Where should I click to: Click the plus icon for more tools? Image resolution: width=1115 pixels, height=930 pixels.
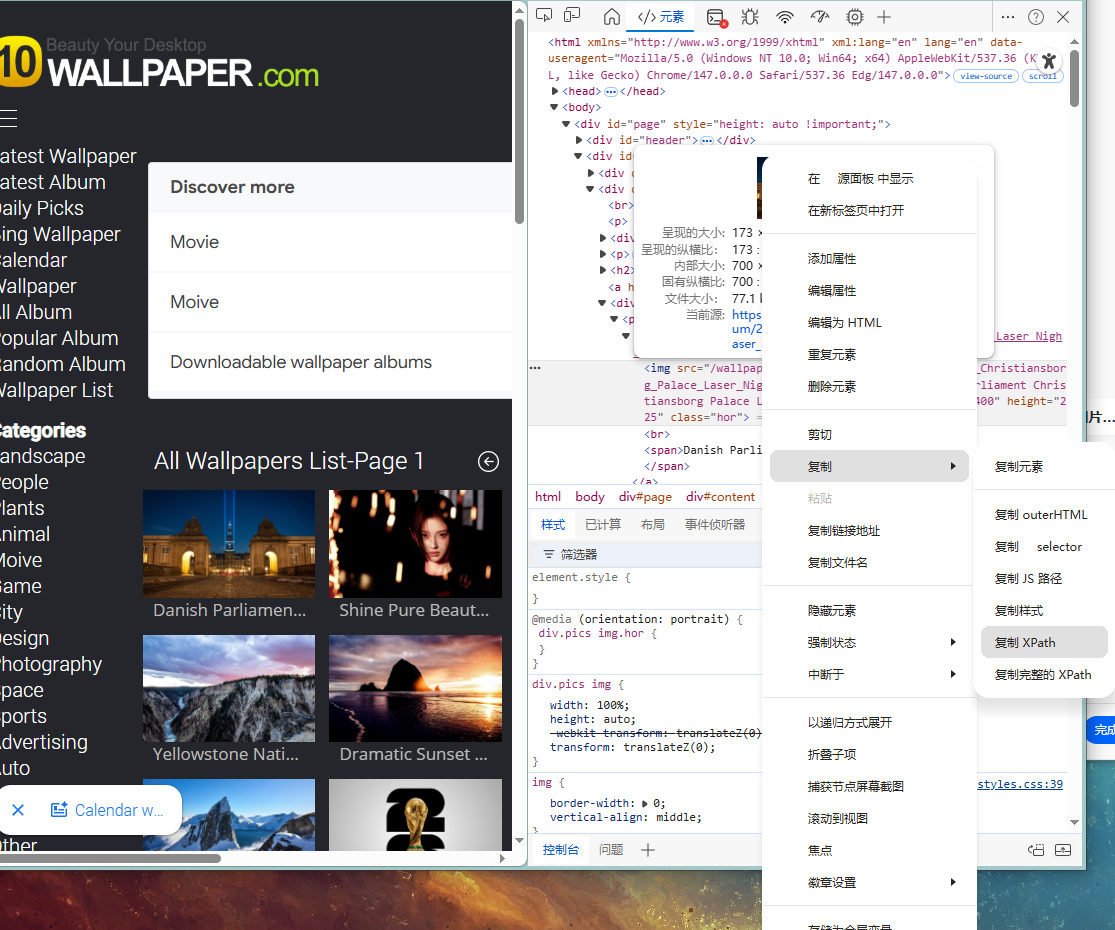click(x=883, y=16)
